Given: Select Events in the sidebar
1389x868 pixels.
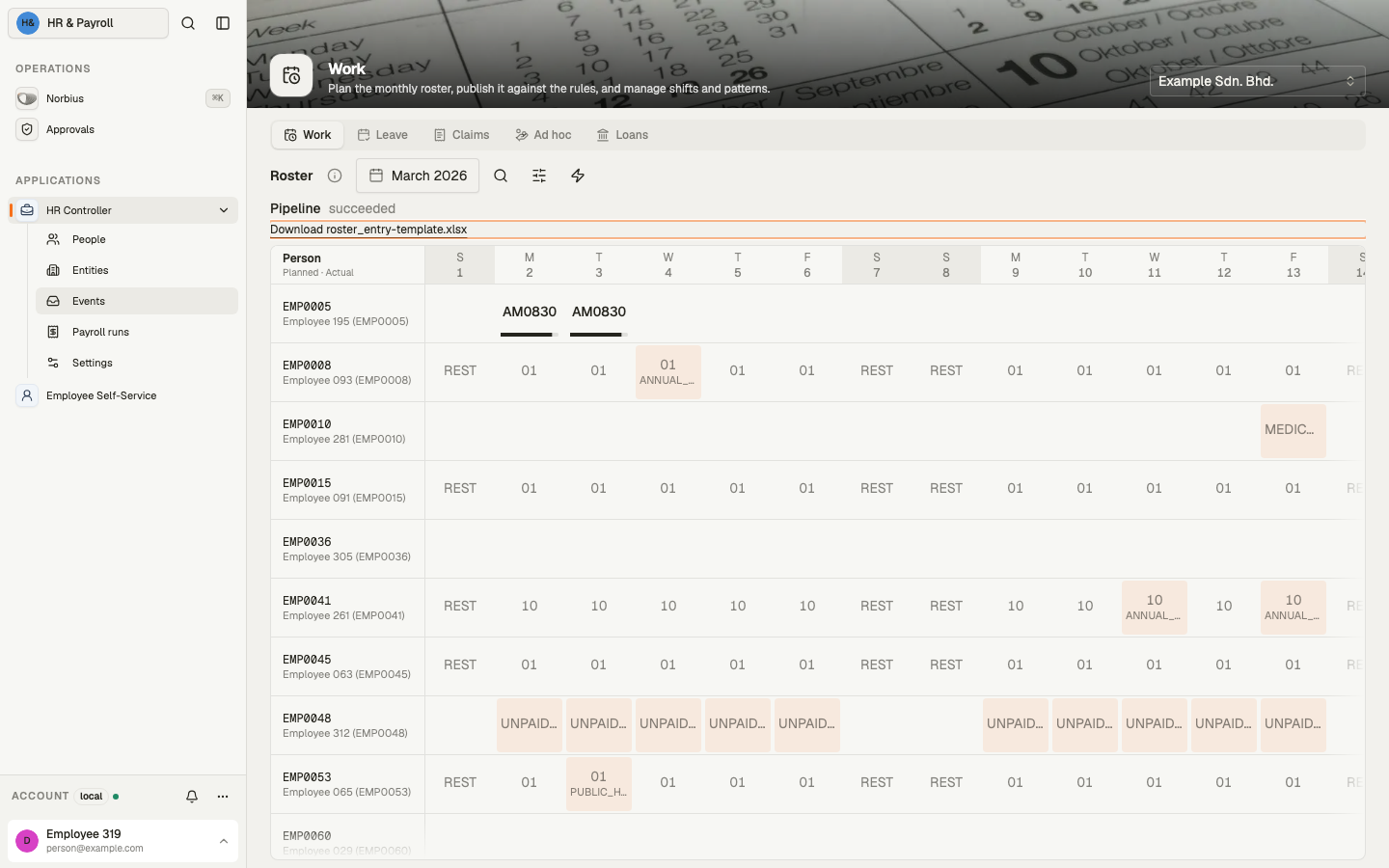Looking at the screenshot, I should click(137, 301).
